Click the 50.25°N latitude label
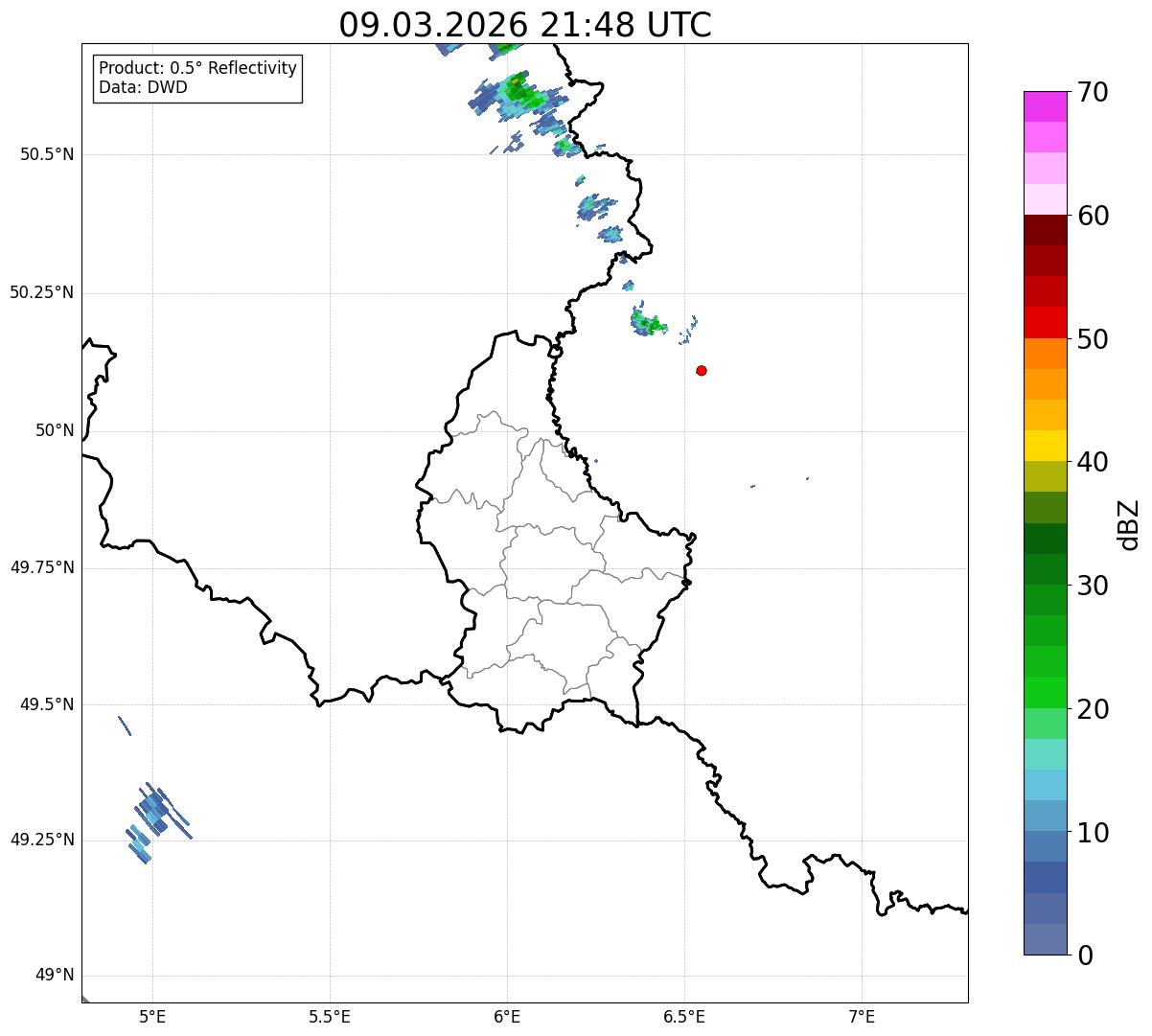The width and height of the screenshot is (1152, 1036). (42, 292)
